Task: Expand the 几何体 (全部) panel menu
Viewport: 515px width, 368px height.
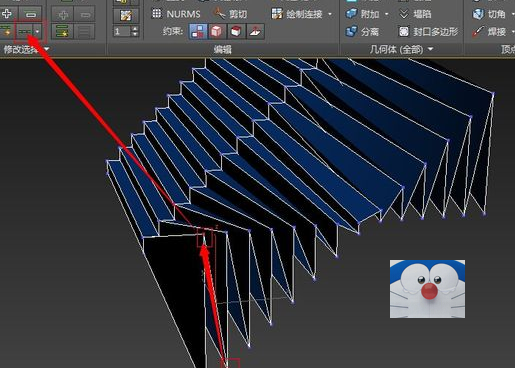Action: pyautogui.click(x=431, y=49)
